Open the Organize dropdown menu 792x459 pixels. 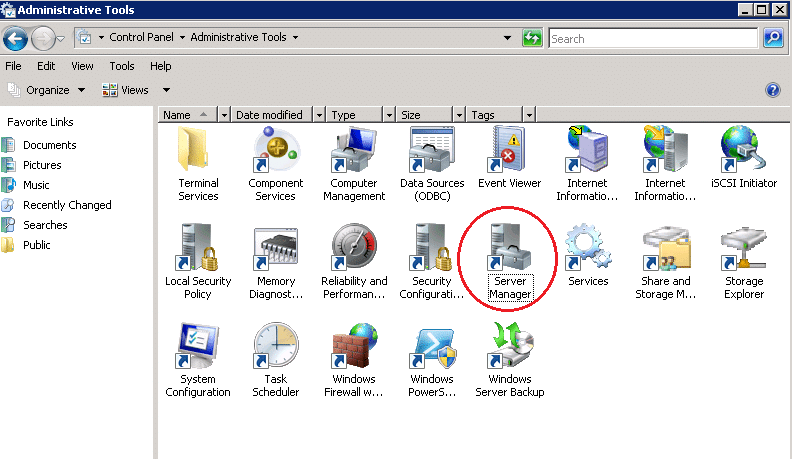[x=46, y=90]
